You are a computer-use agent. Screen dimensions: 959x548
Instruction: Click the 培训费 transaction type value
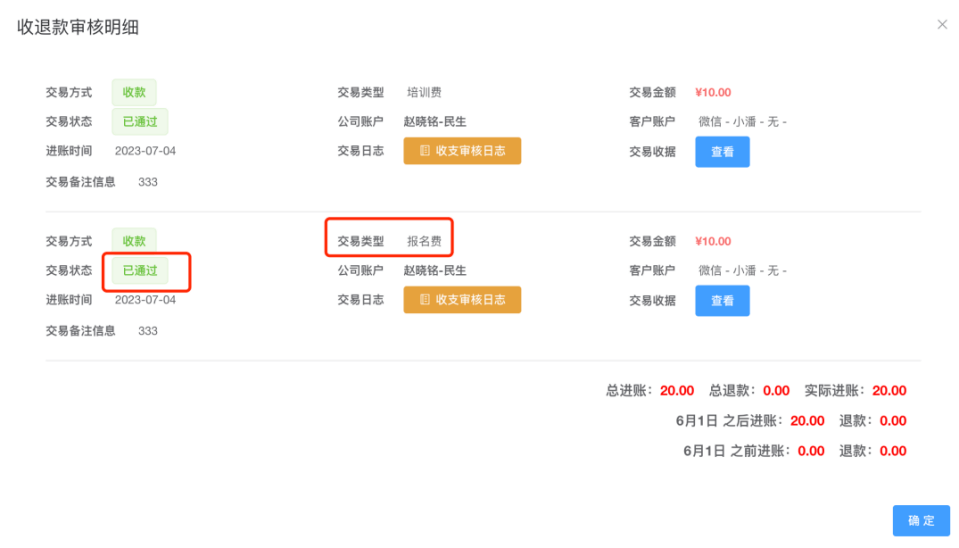(x=424, y=92)
